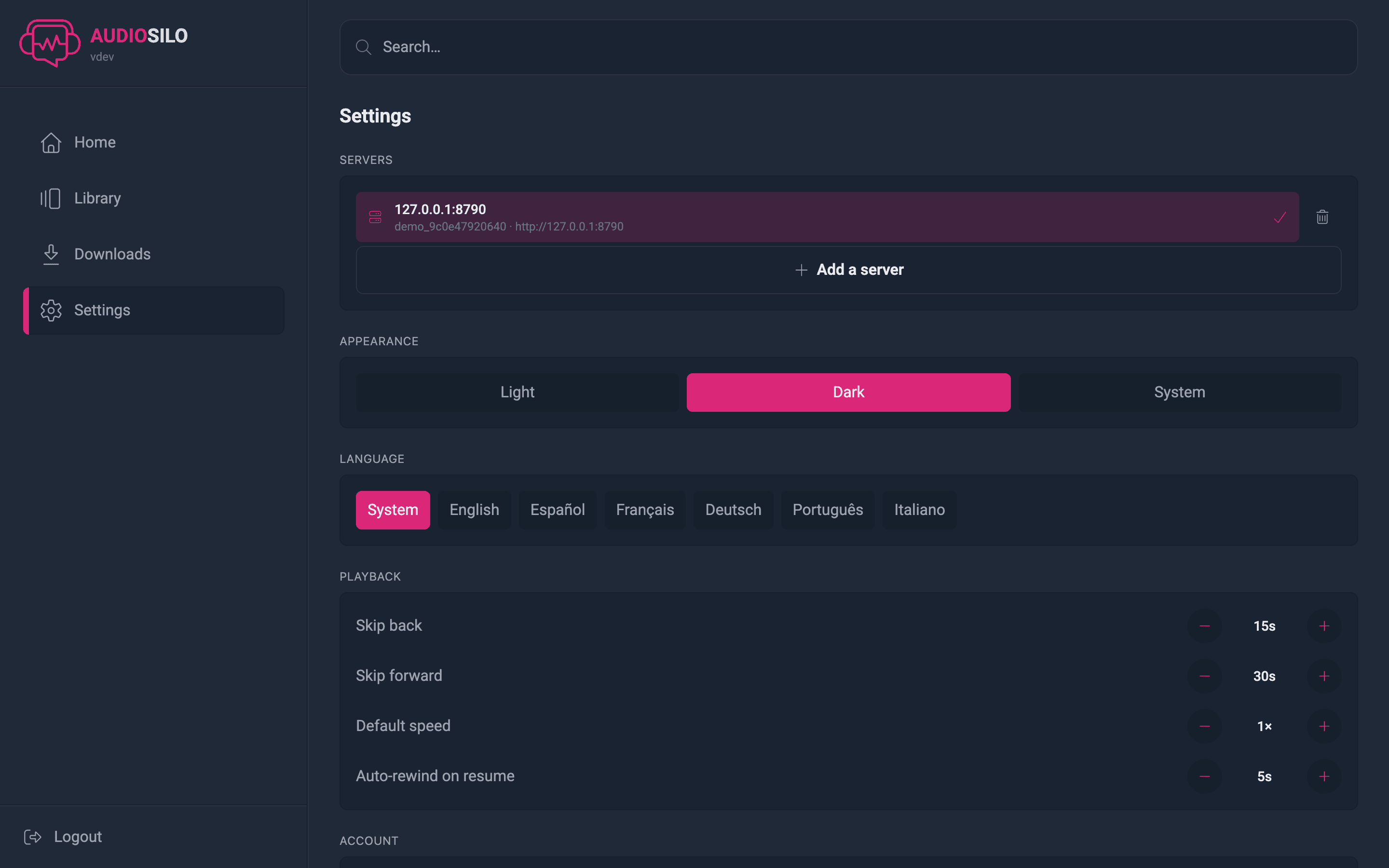This screenshot has height=868, width=1389.
Task: Switch appearance to Dark
Action: tap(848, 392)
